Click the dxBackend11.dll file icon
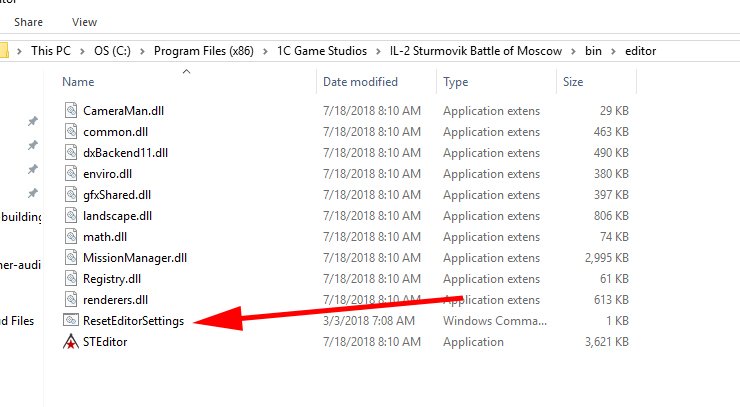 click(x=70, y=152)
